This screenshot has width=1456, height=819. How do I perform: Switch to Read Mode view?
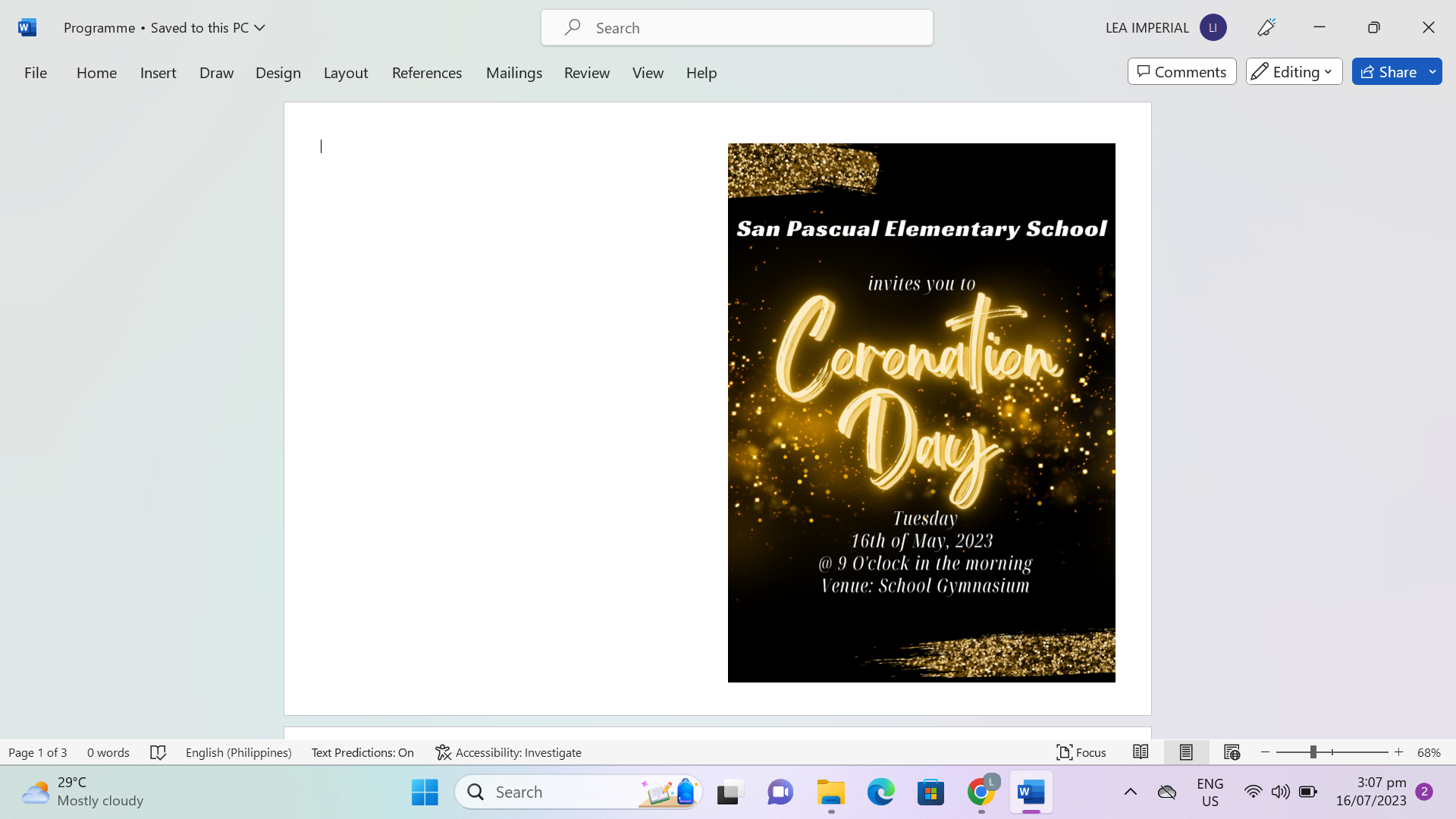point(1141,752)
